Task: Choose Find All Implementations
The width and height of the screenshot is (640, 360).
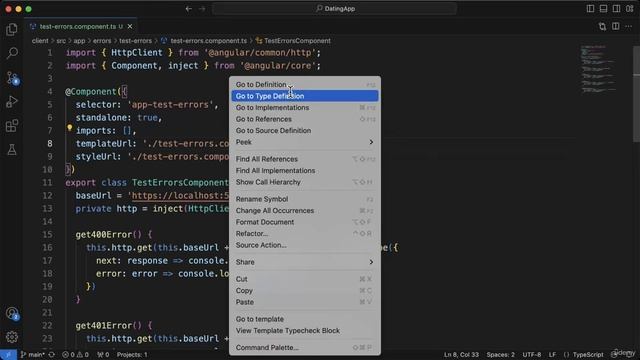Action: [305, 171]
